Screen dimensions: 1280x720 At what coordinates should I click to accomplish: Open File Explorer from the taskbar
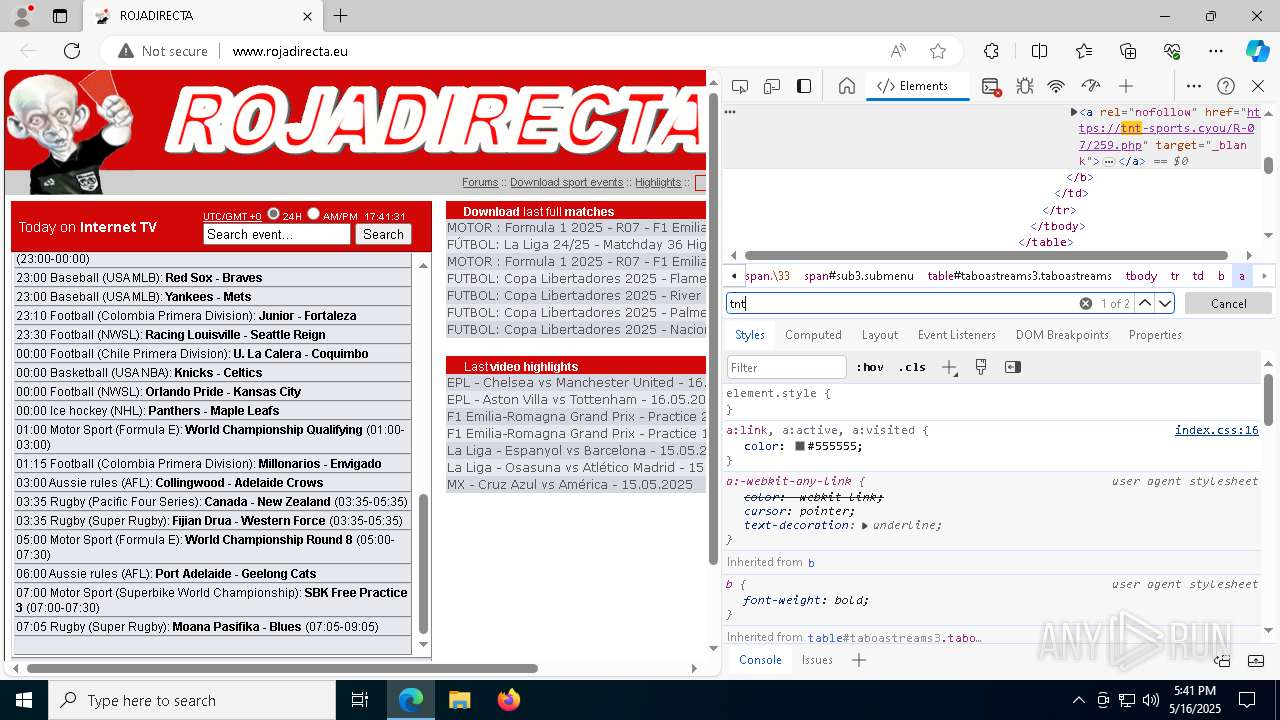[x=460, y=700]
